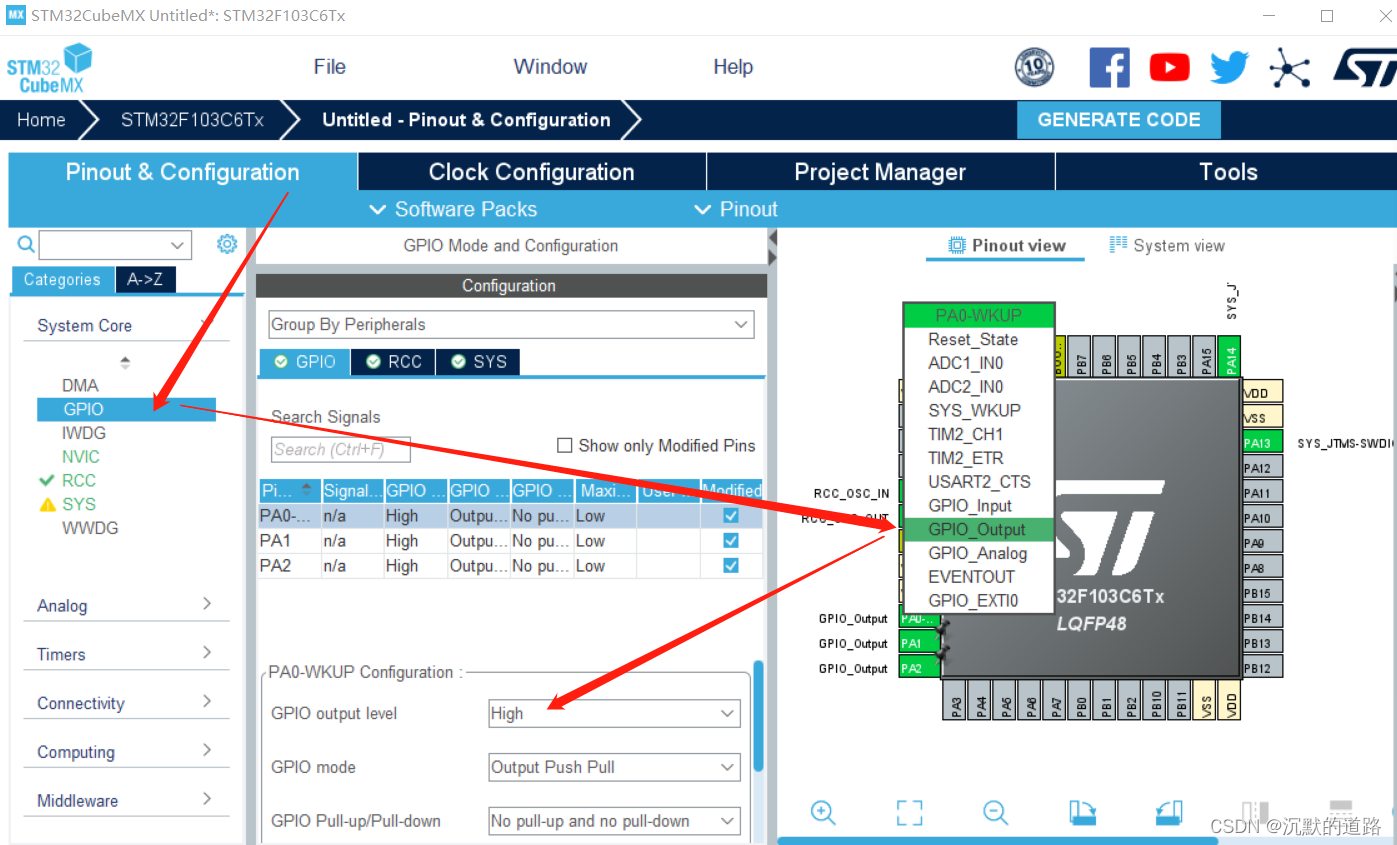
Task: Open the GPIO output level dropdown
Action: tap(614, 713)
